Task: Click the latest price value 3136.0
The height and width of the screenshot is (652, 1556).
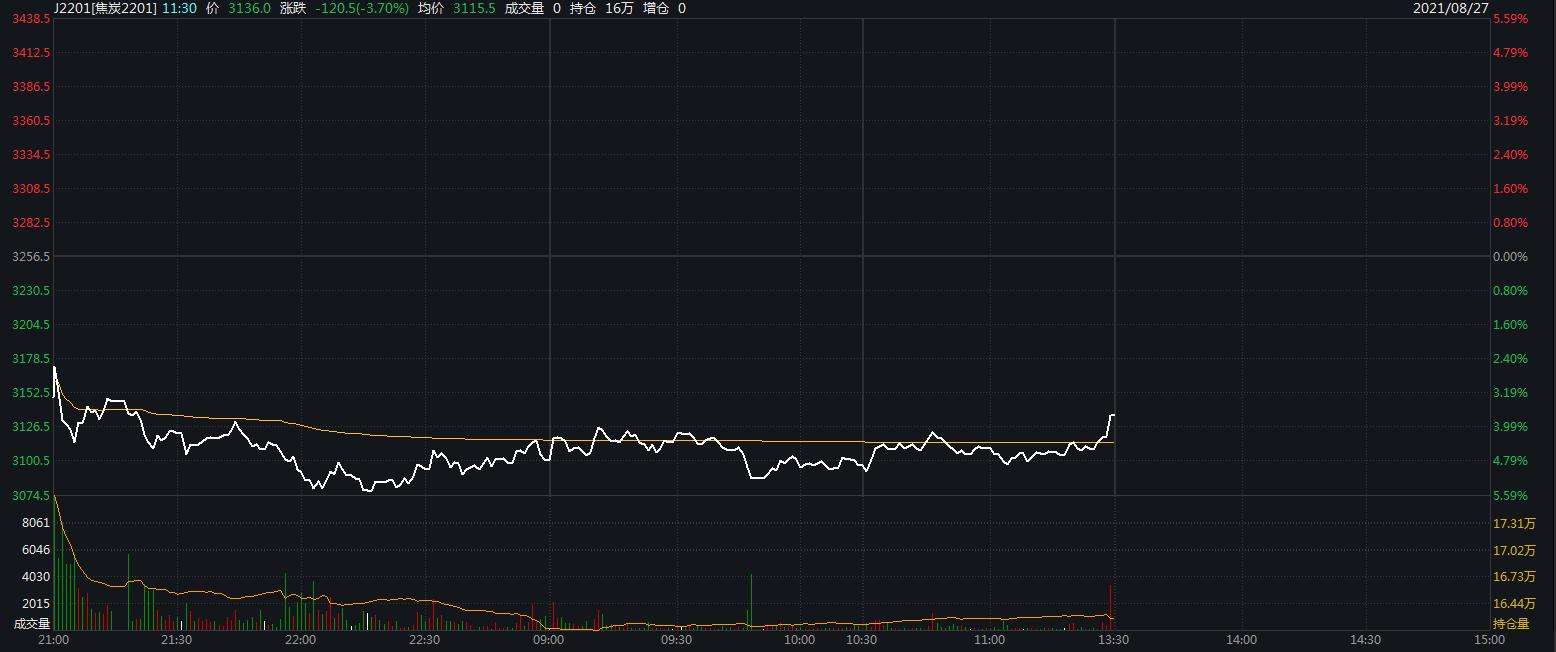Action: [x=249, y=8]
